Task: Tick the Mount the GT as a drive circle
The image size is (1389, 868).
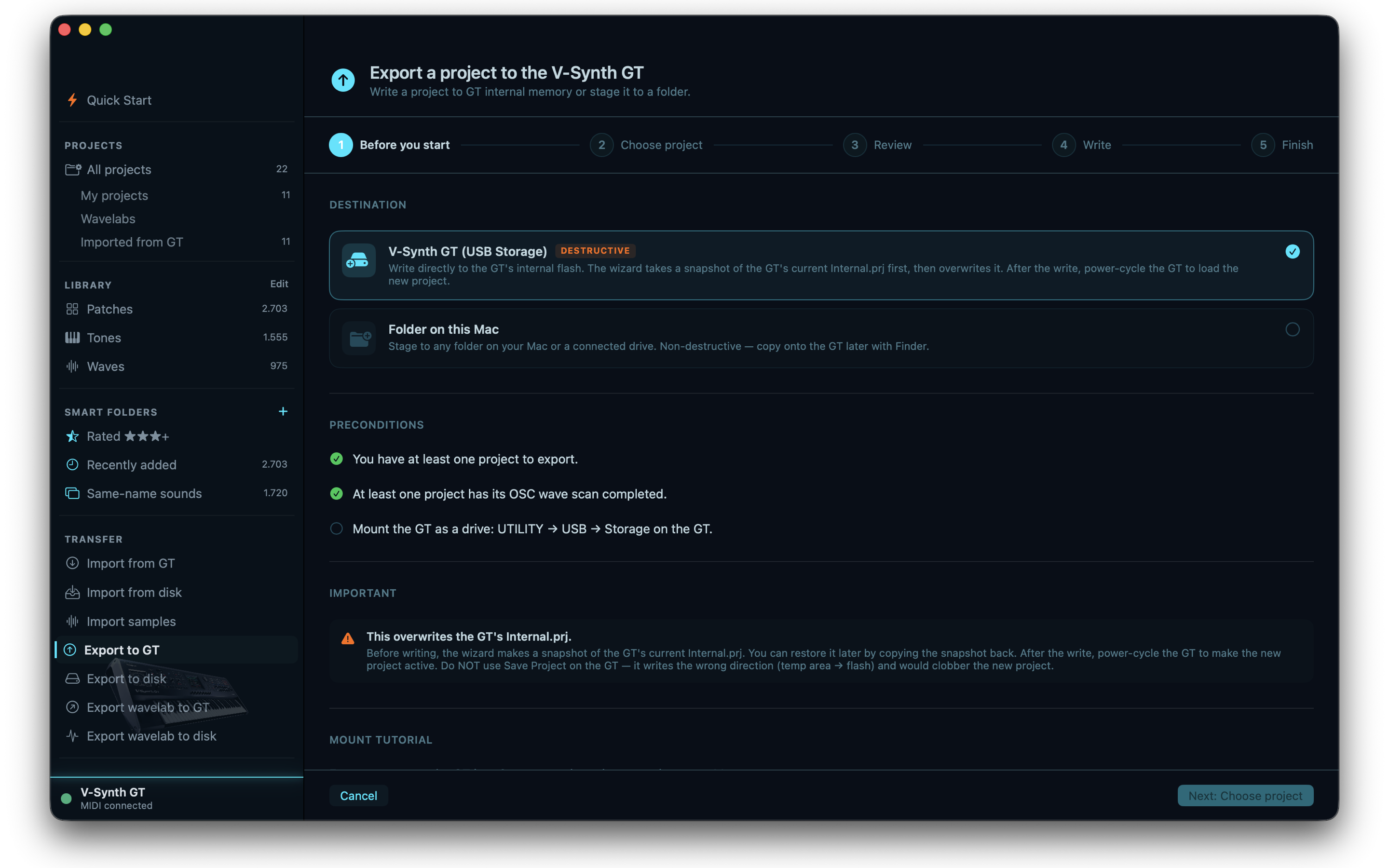Action: [x=337, y=529]
